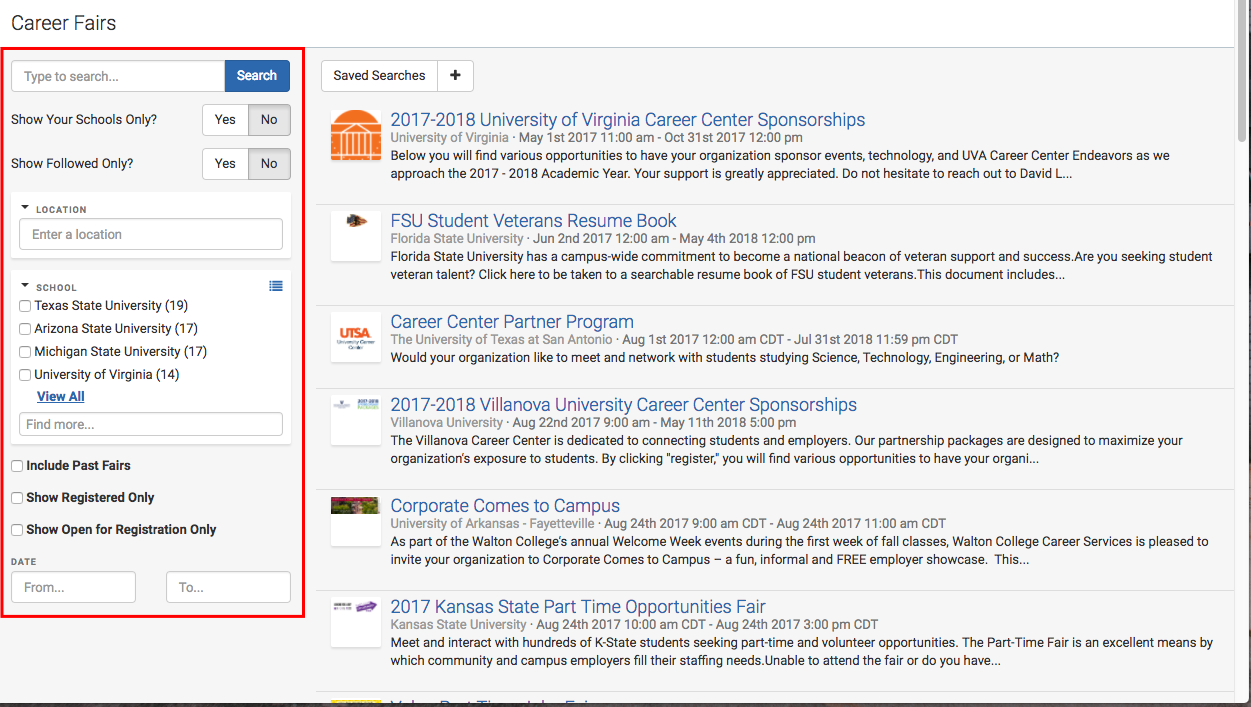
Task: Focus the Type to search field
Action: point(118,76)
